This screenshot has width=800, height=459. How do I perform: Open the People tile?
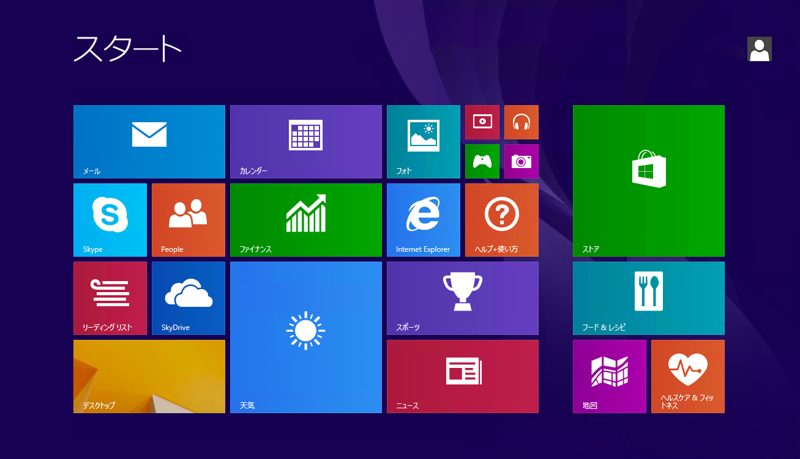[x=188, y=220]
